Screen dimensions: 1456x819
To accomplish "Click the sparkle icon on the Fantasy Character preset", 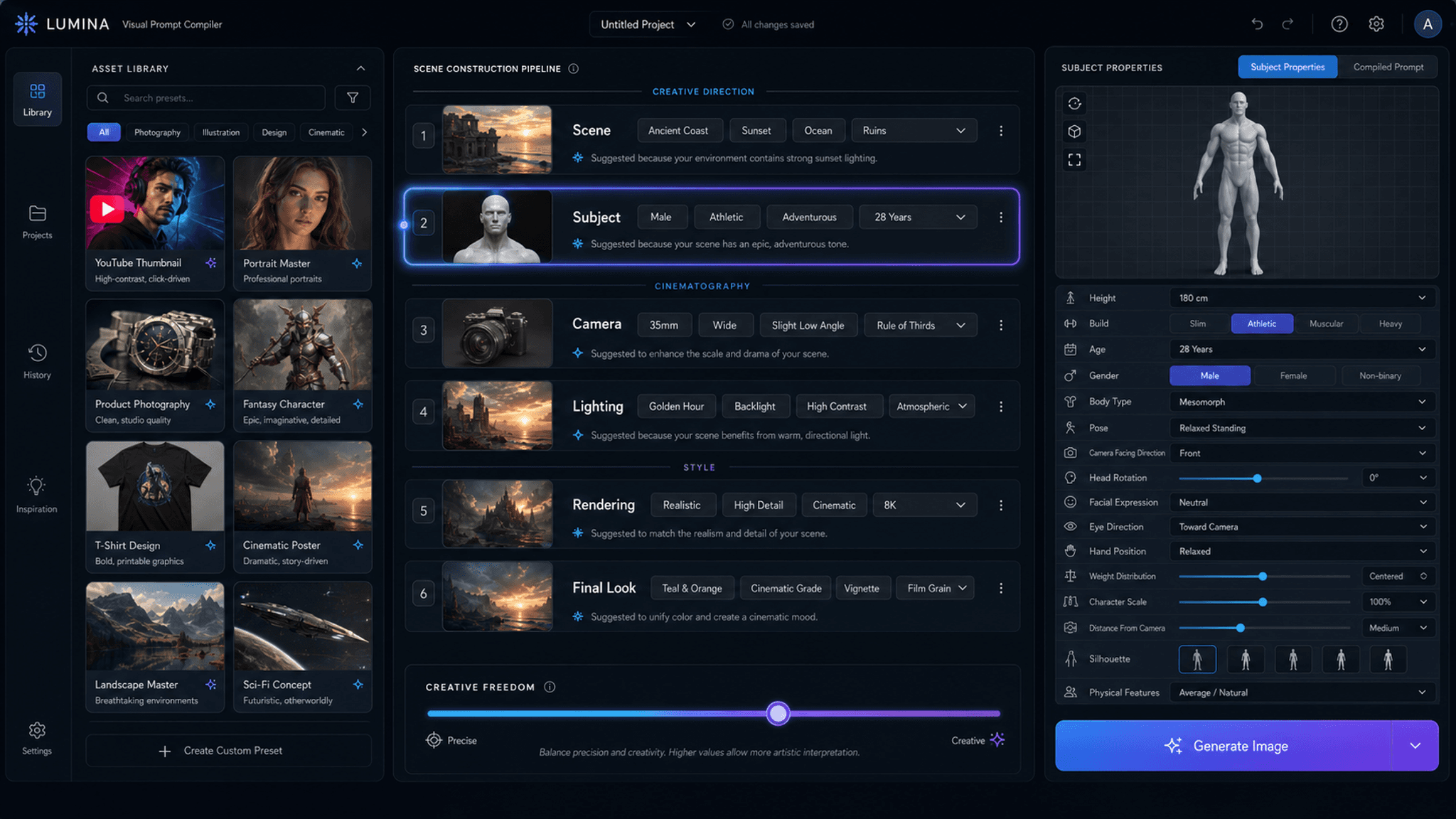I will (358, 404).
